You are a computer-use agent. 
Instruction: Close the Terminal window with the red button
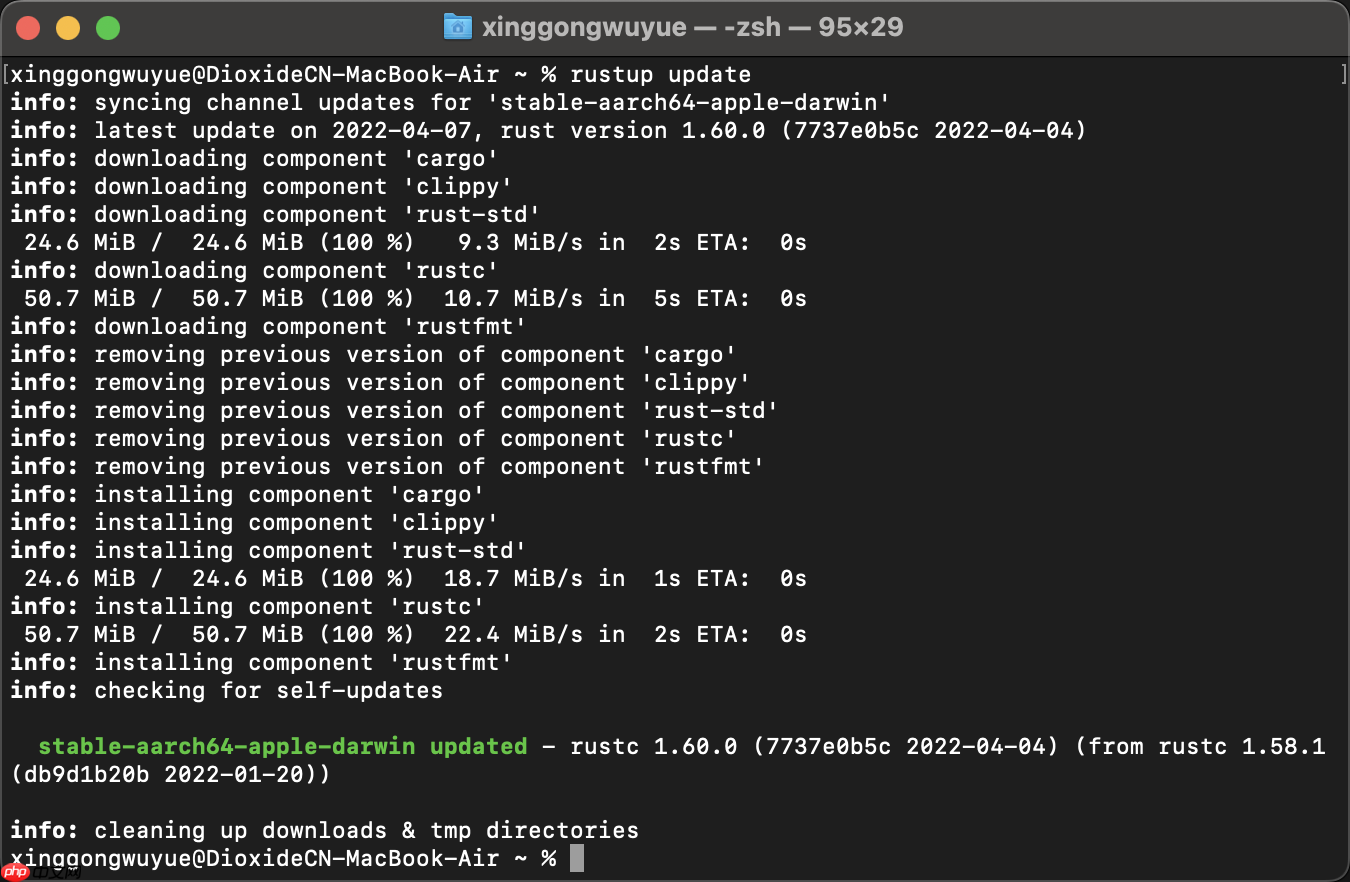tap(28, 28)
